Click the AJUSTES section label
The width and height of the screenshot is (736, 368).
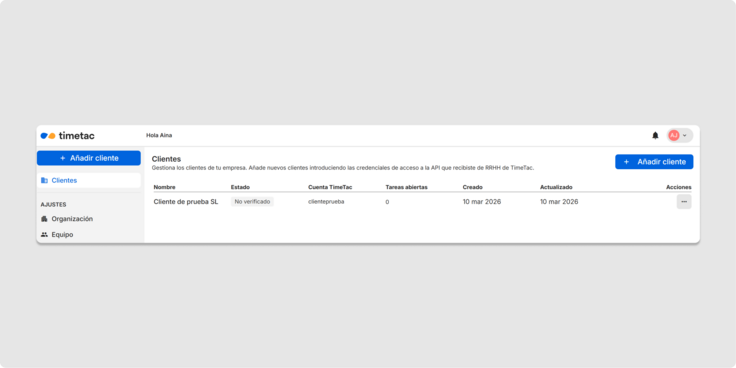point(54,205)
